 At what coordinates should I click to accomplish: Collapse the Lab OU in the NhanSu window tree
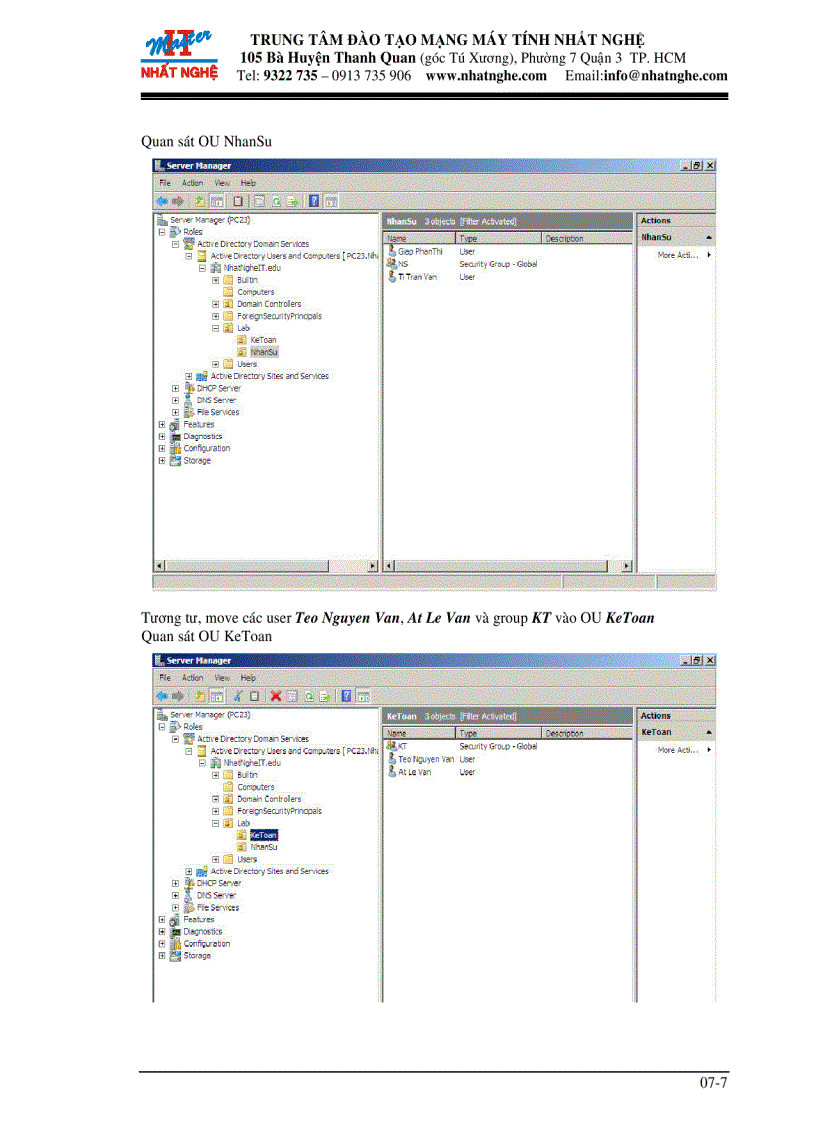click(215, 328)
